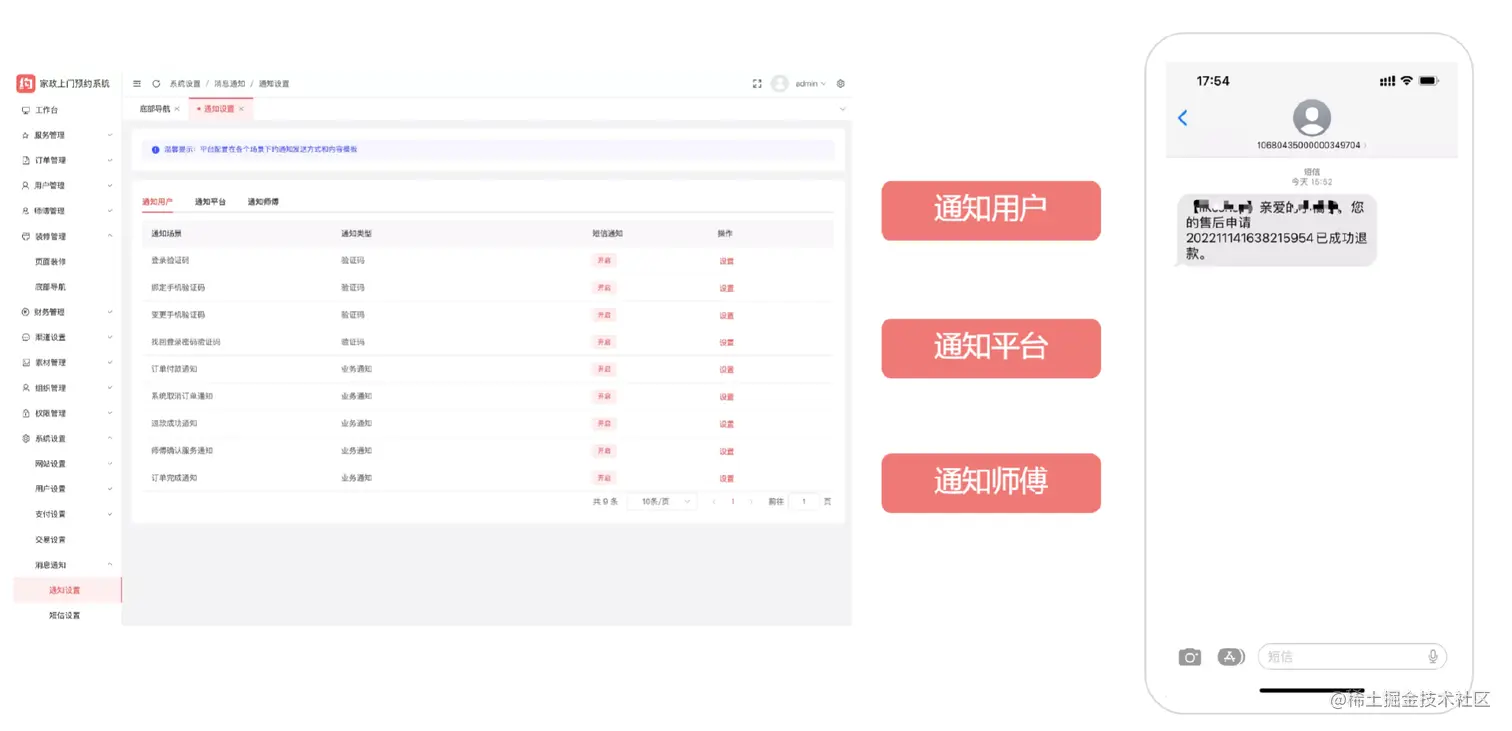The image size is (1512, 731).
Task: Expand the 用户设置 submenu chevron
Action: click(110, 489)
